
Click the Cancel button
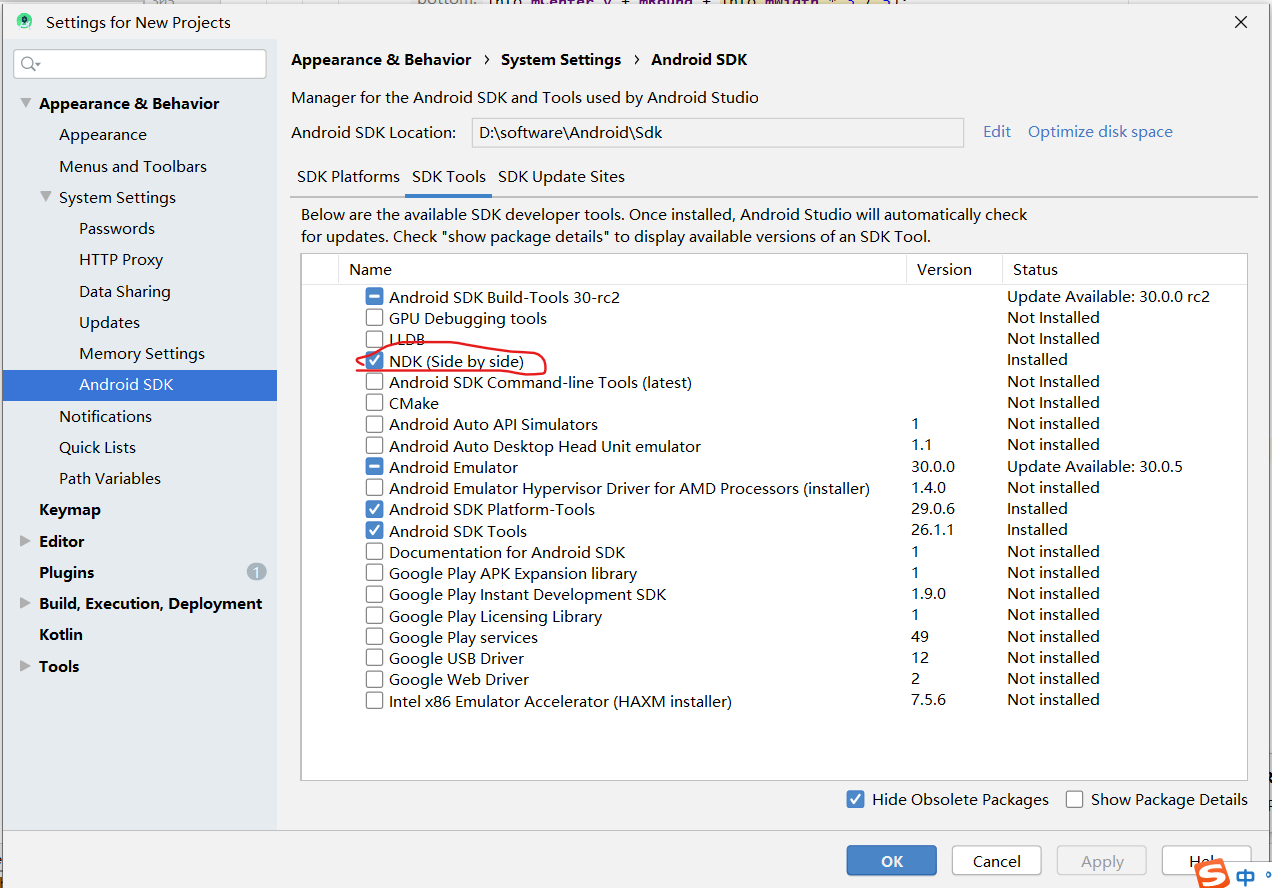(997, 861)
